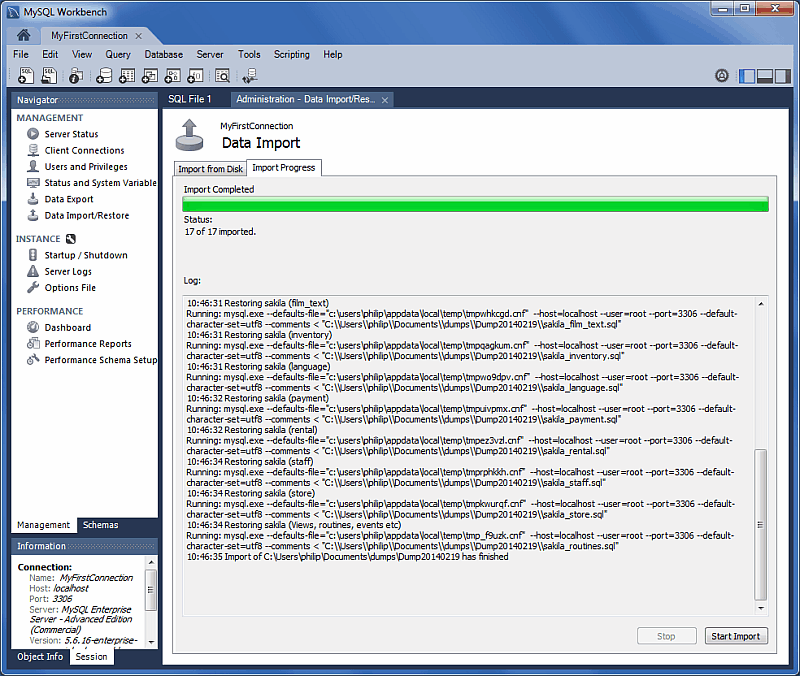The height and width of the screenshot is (676, 800).
Task: Toggle the left sidebar panel visibility
Action: point(747,76)
